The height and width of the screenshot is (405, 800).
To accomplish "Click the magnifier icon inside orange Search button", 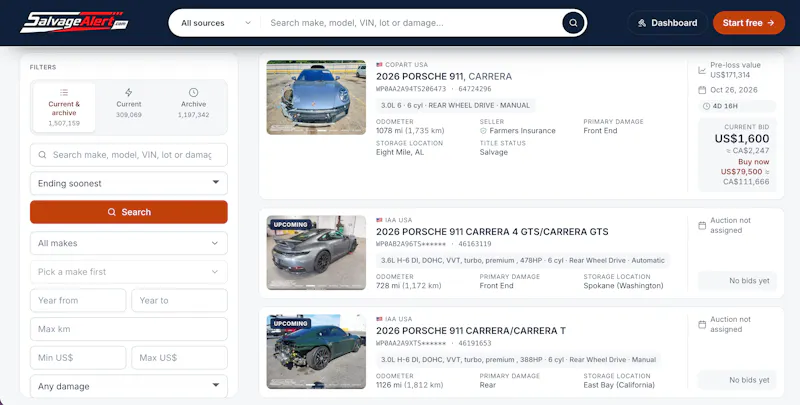I will 112,212.
